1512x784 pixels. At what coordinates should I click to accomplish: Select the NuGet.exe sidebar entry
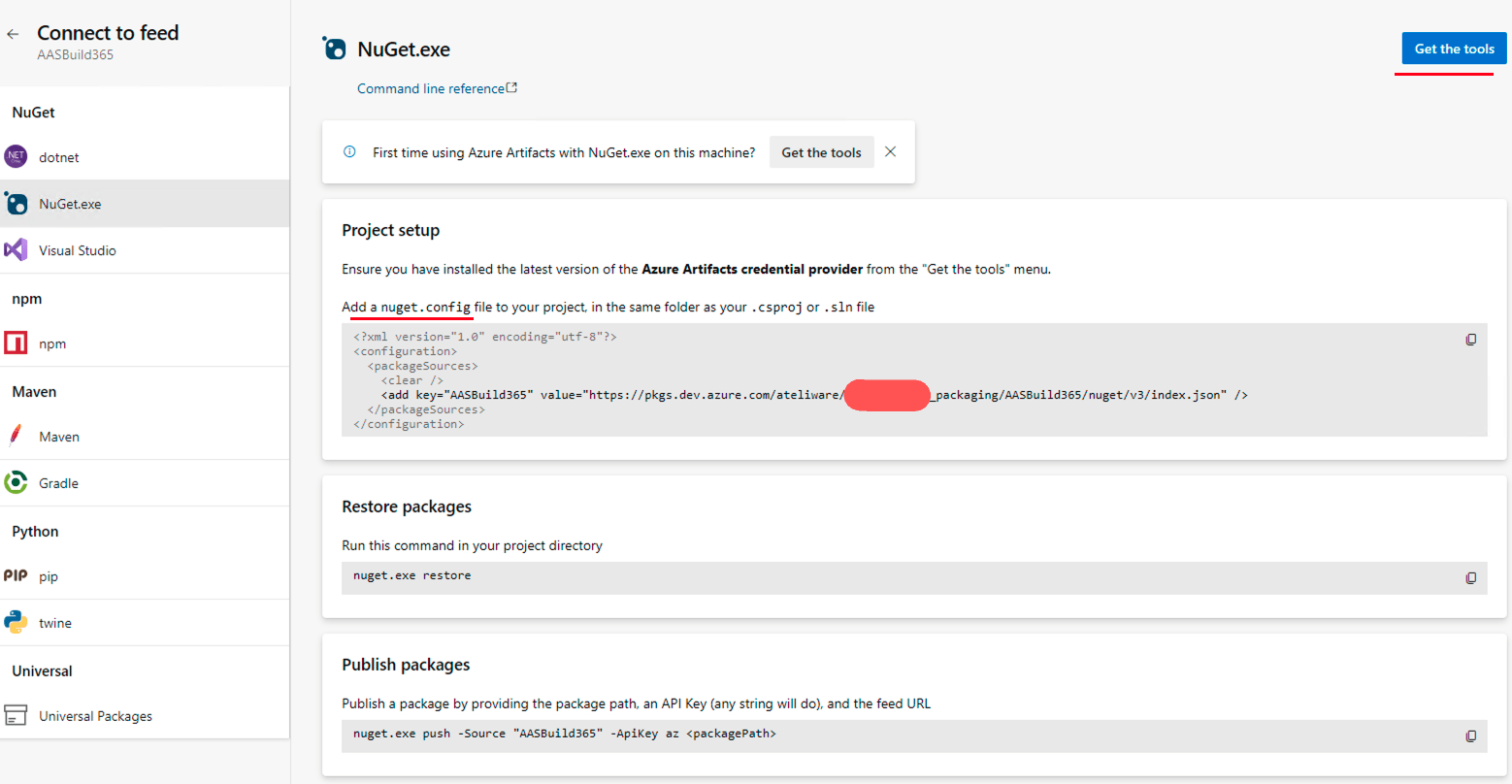click(145, 204)
